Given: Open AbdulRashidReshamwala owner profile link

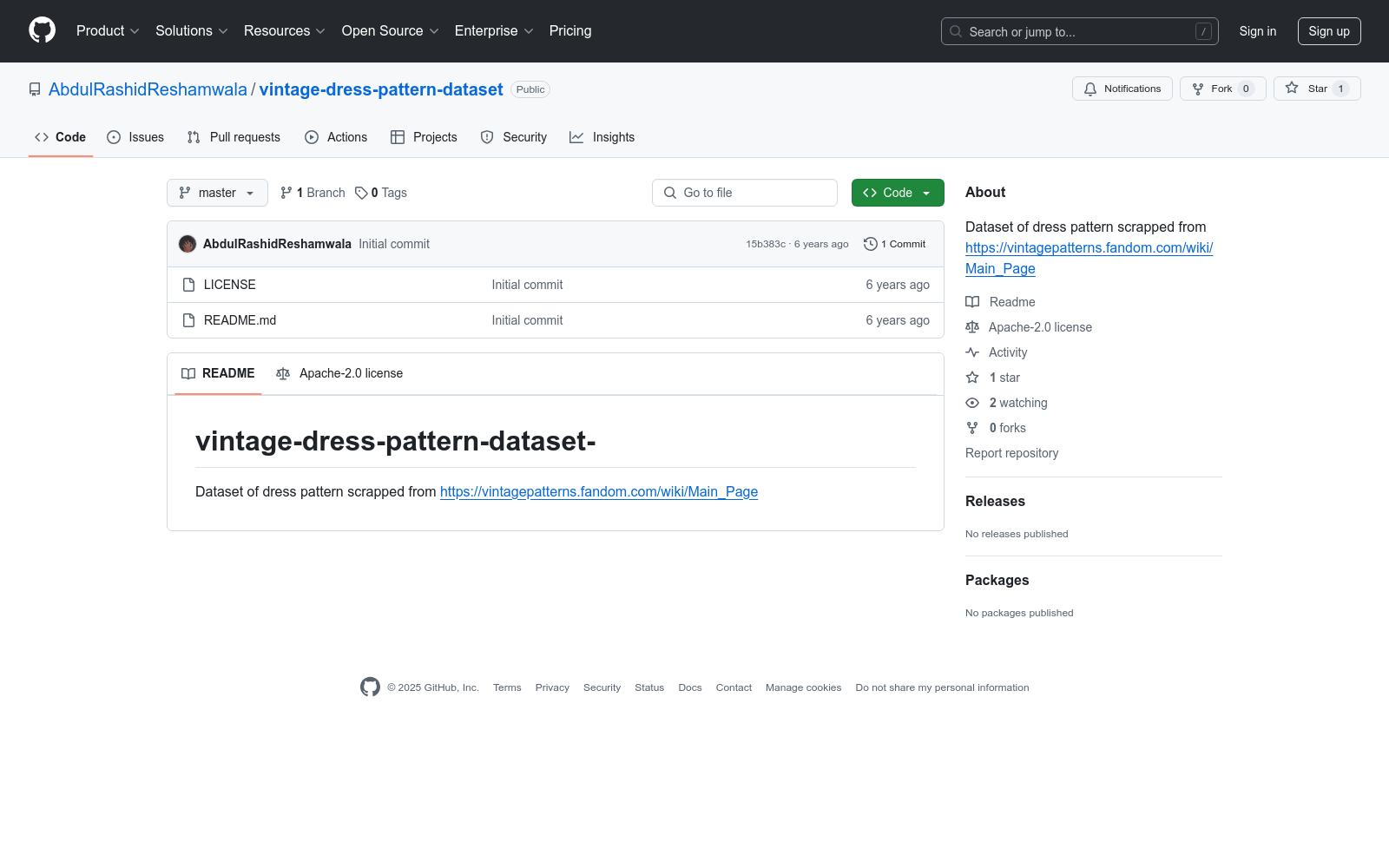Looking at the screenshot, I should [148, 89].
